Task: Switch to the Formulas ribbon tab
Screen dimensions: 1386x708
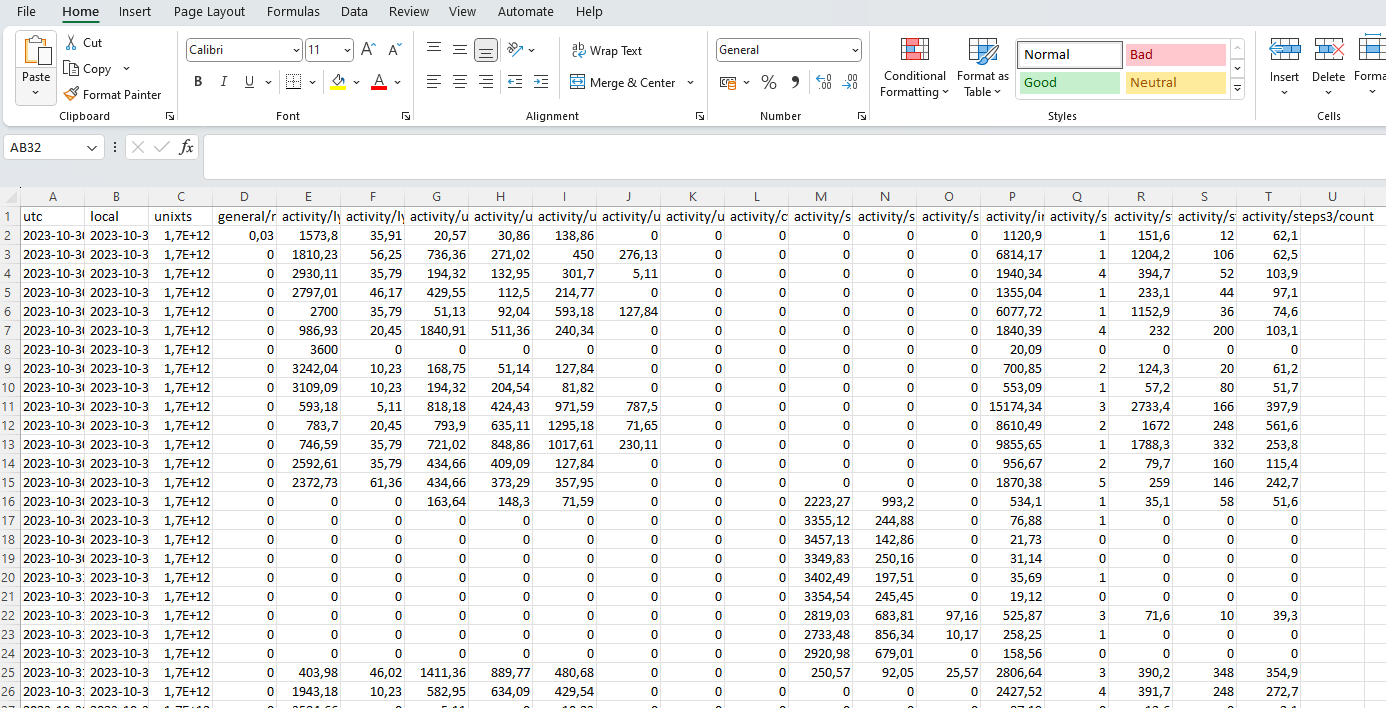Action: click(x=293, y=12)
